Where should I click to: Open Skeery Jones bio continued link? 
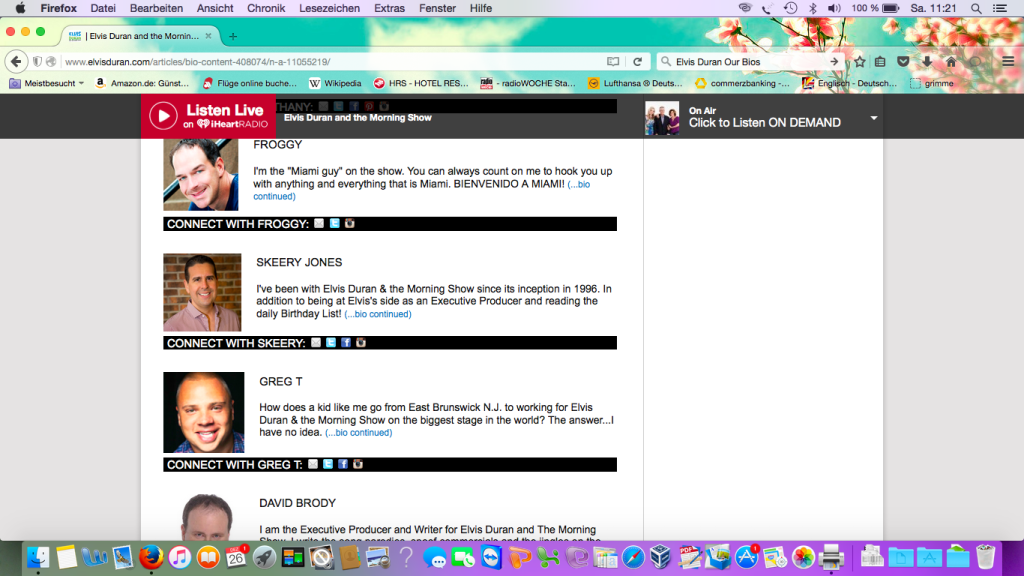click(378, 314)
